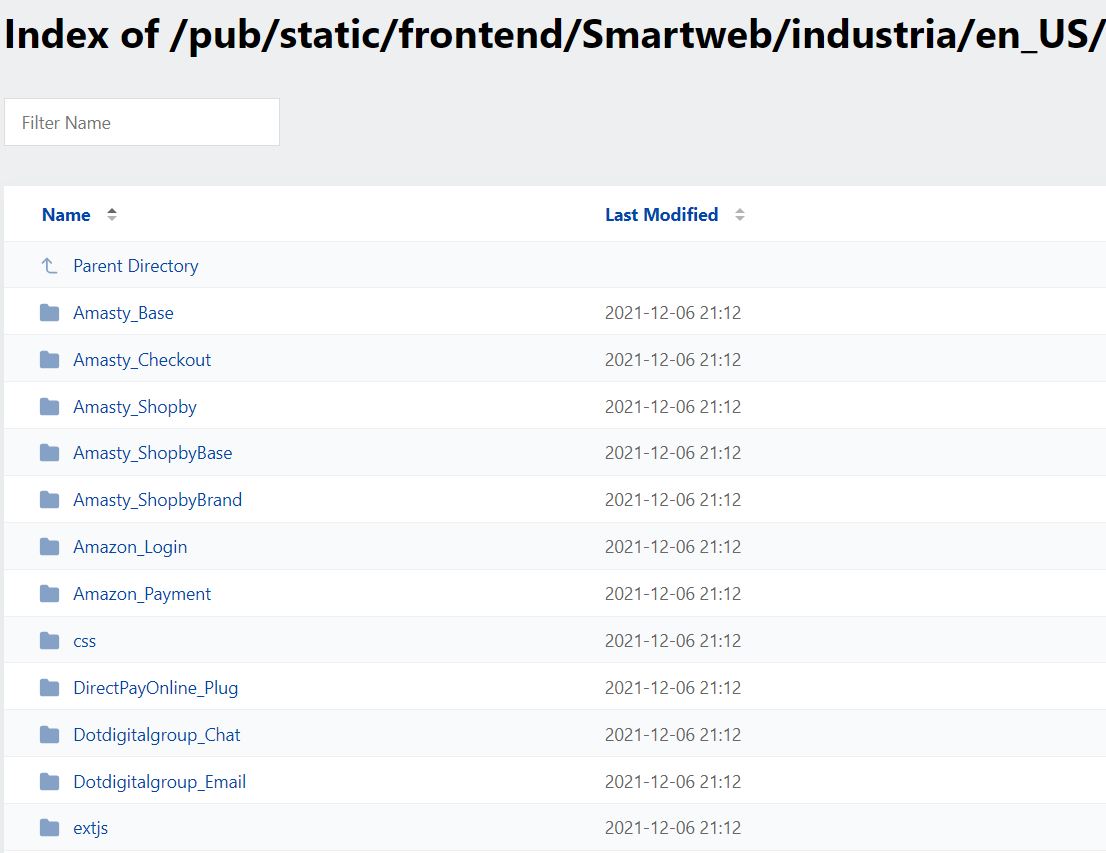Open the Amazon_Login folder link
1106x853 pixels.
click(130, 547)
